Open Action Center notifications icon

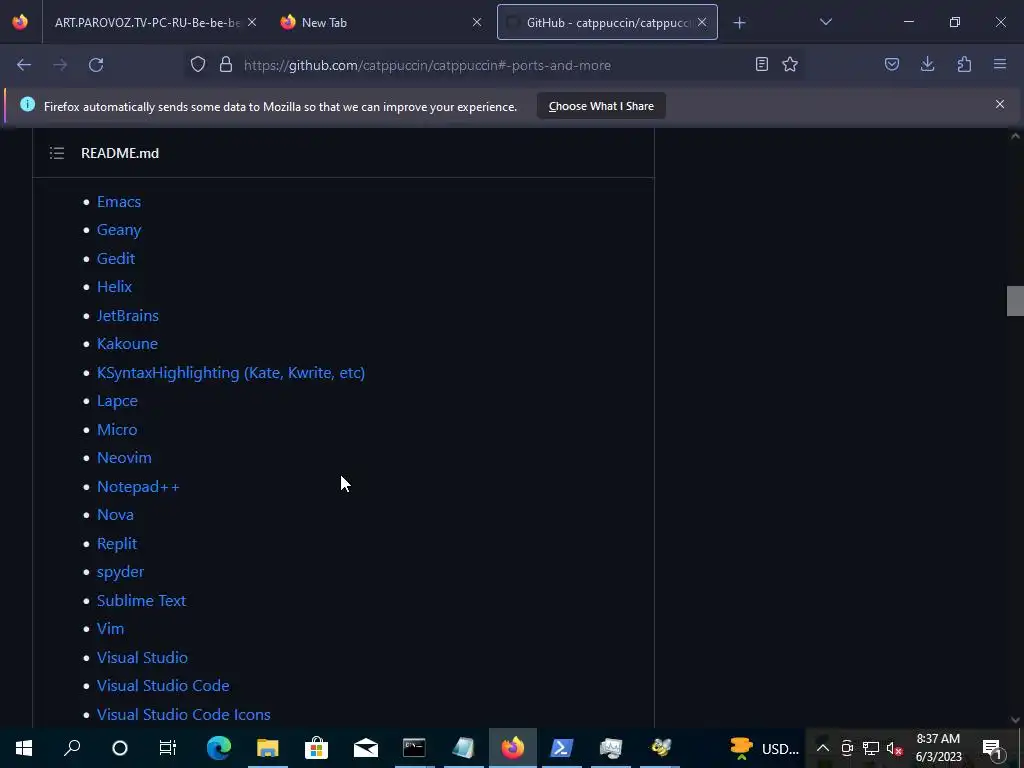992,748
